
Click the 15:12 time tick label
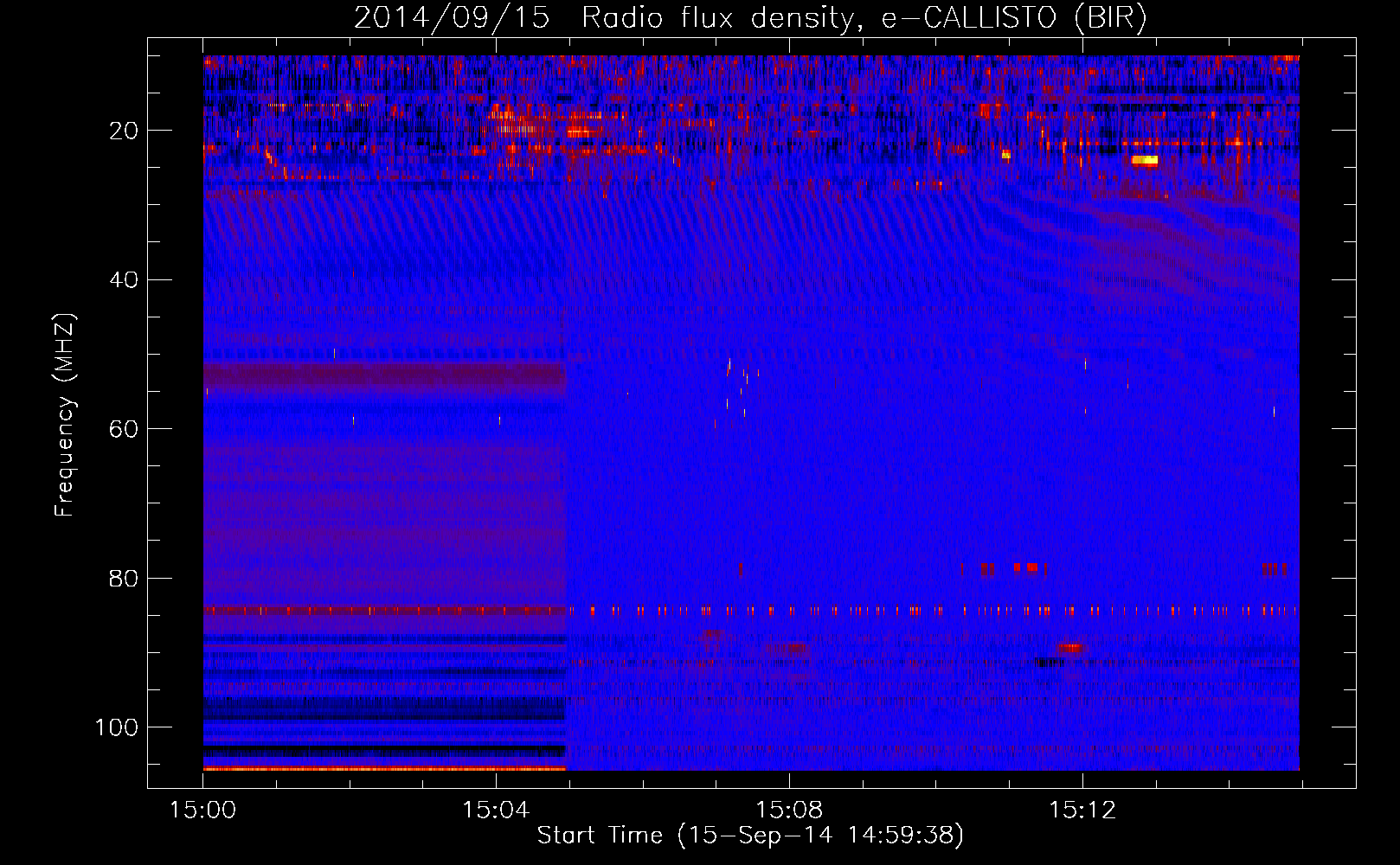tap(1082, 811)
